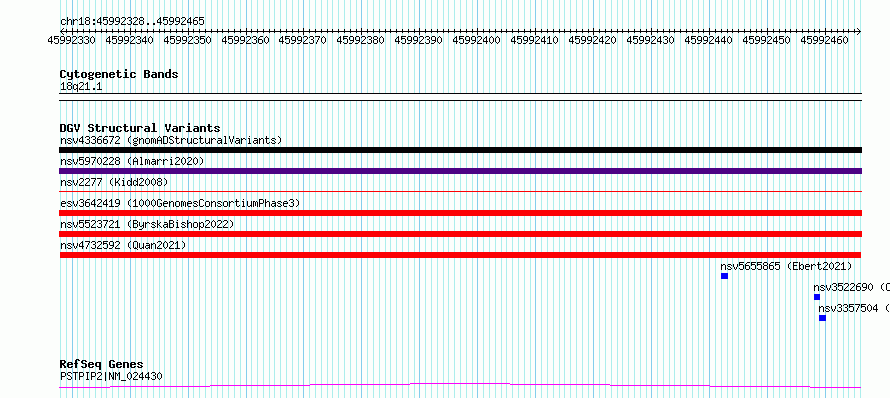Viewport: 890px width, 398px height.
Task: Open the nsv2277 (Kidd2008) label
Action: tap(114, 182)
